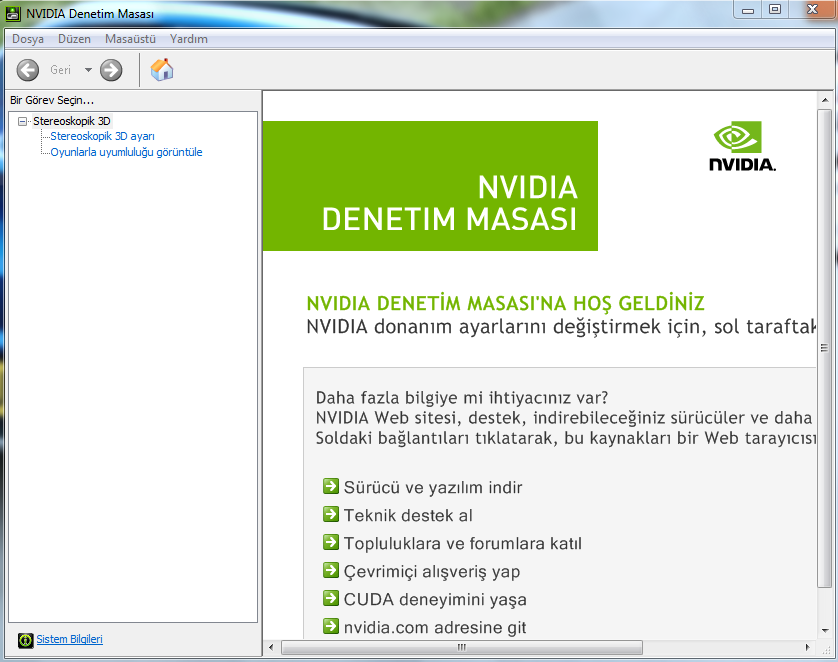The height and width of the screenshot is (662, 838).
Task: Click the Forward arrow navigation icon
Action: (x=111, y=70)
